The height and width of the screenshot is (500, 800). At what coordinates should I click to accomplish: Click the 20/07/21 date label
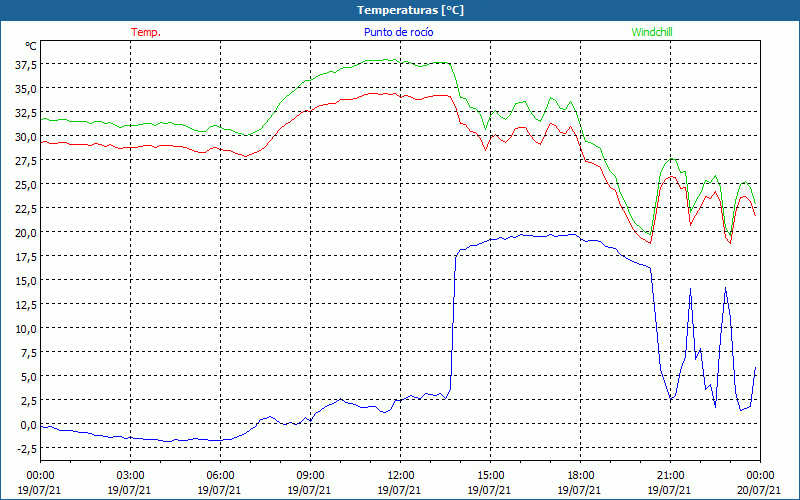click(759, 490)
